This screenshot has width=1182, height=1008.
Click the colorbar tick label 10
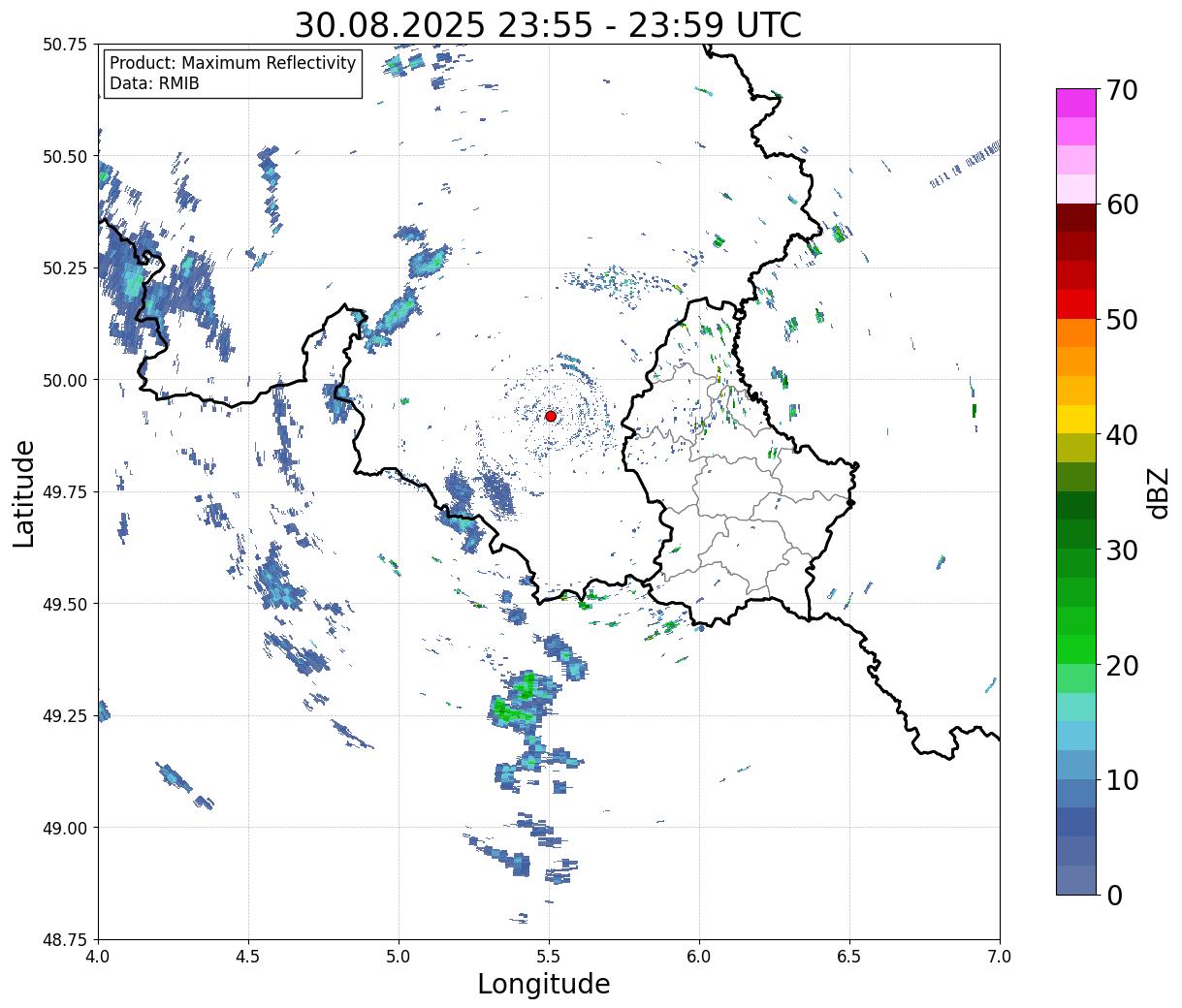point(1121,780)
